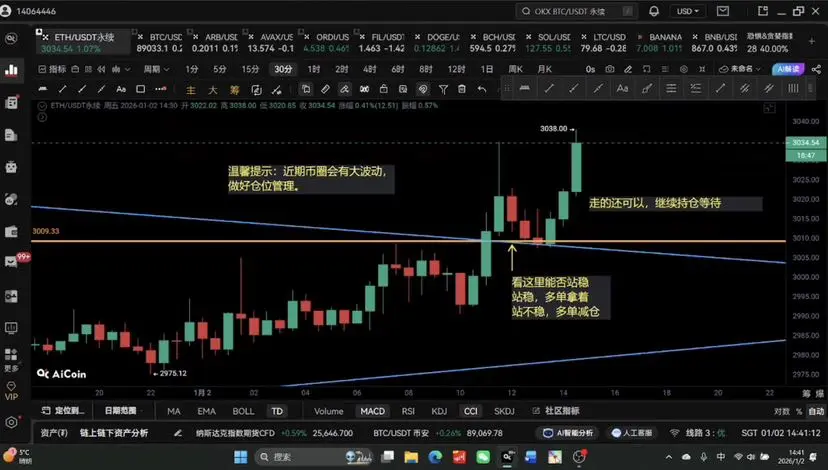
Task: Open the 更多 apps grid in sidebar
Action: (11, 360)
